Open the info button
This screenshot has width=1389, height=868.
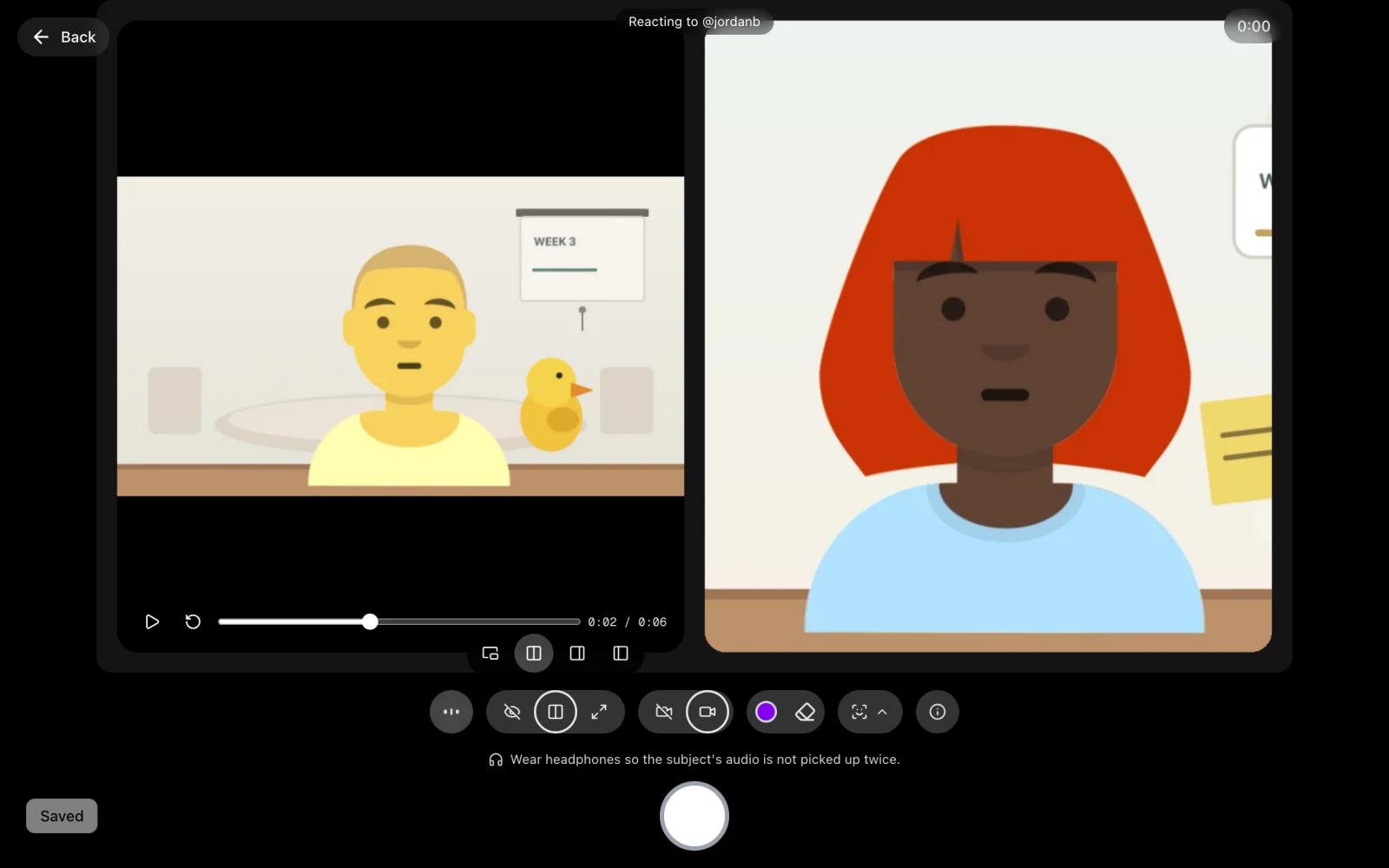(x=938, y=712)
